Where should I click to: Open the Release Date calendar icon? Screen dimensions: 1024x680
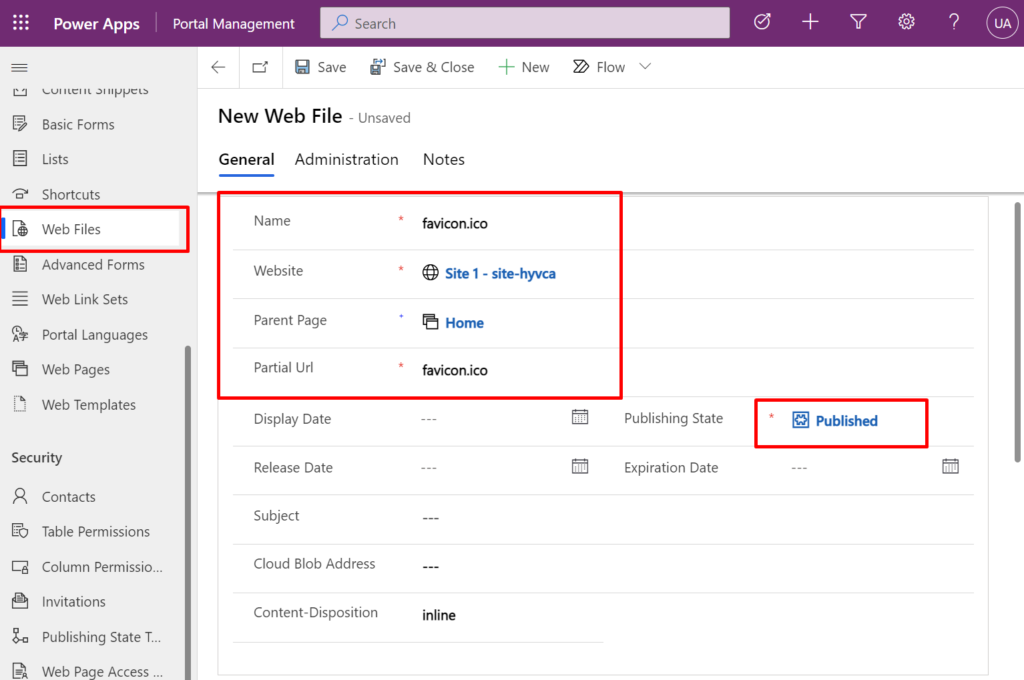click(x=580, y=466)
